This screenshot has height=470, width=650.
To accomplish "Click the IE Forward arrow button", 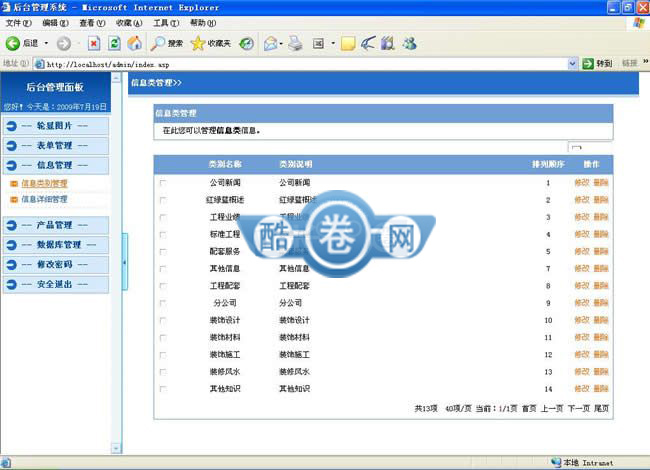I will click(63, 44).
